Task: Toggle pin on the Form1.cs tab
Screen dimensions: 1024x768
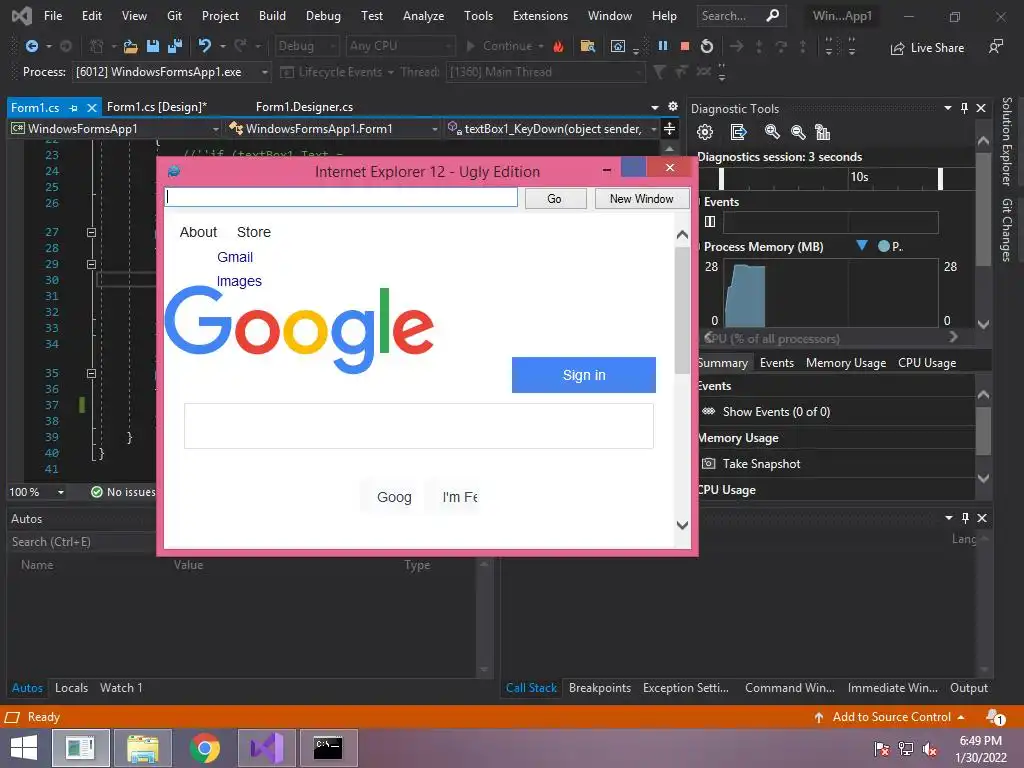Action: click(73, 108)
